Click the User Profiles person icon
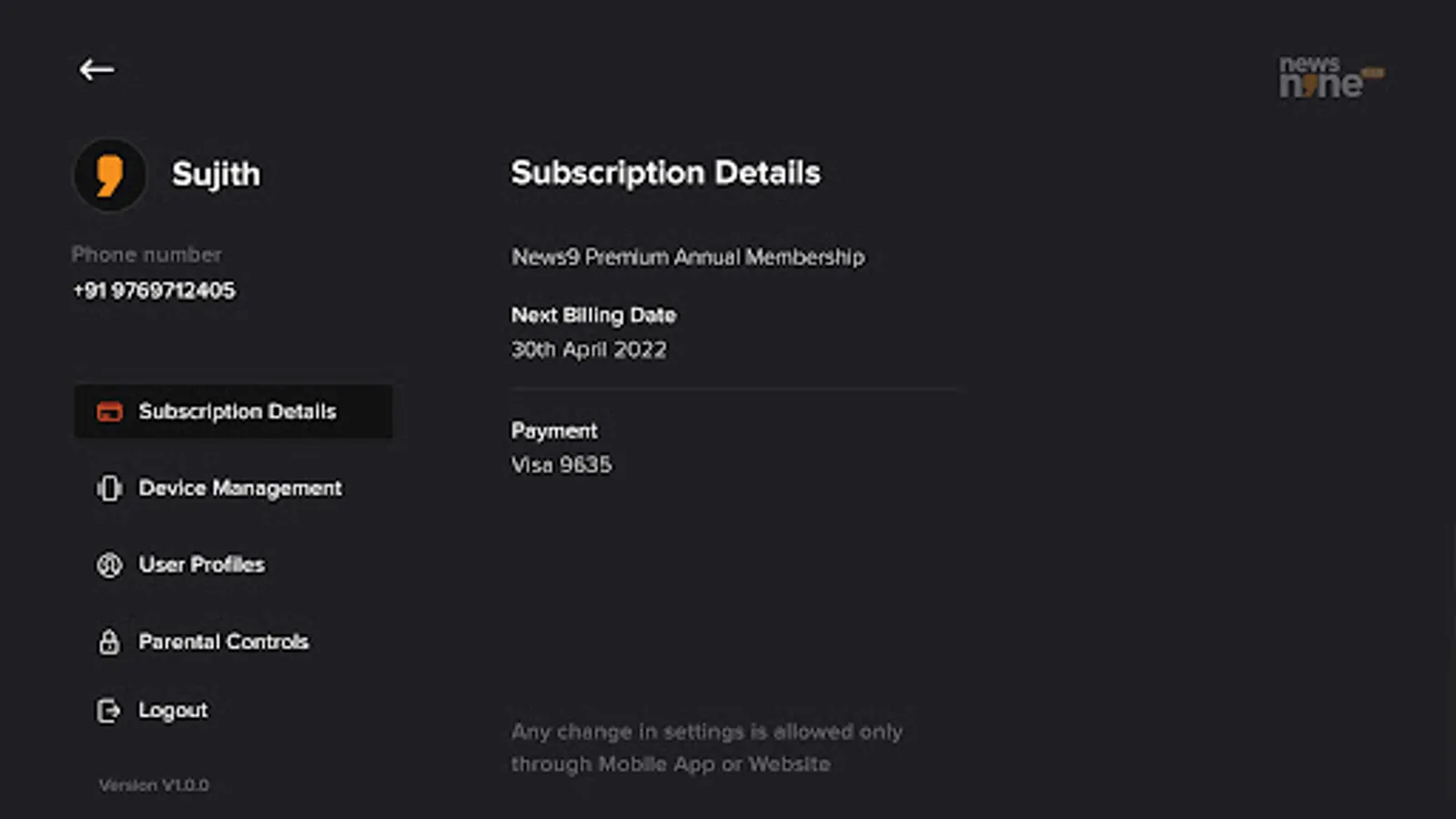 109,565
